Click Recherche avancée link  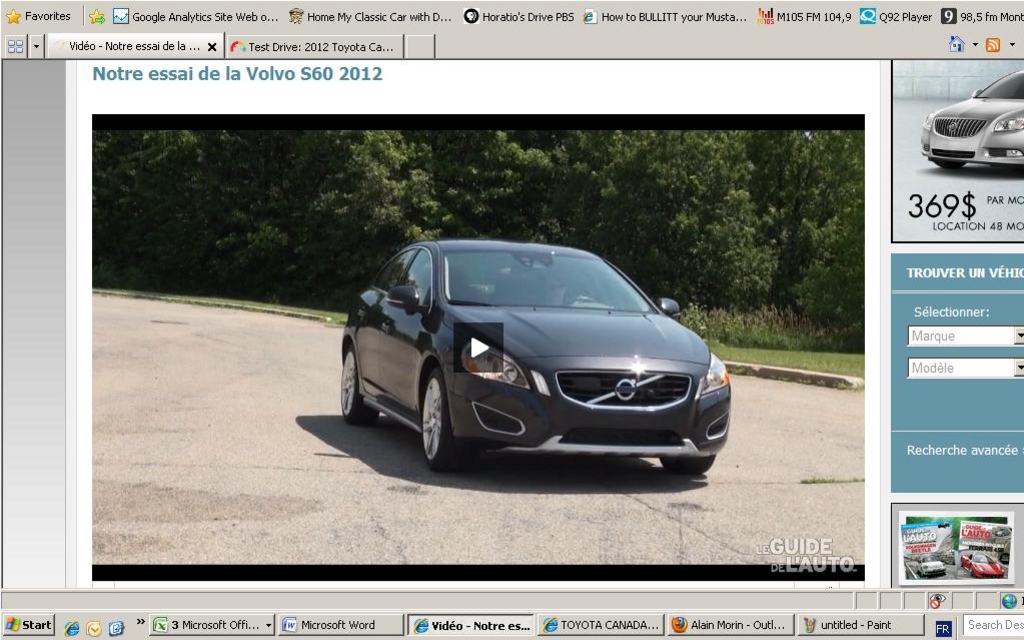[x=961, y=451]
